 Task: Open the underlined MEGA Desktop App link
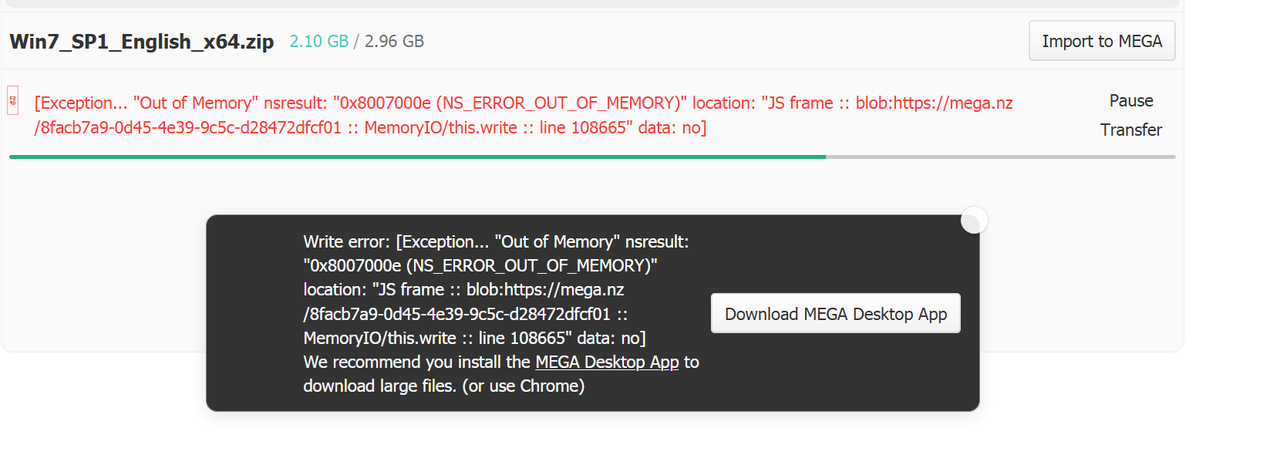click(607, 362)
